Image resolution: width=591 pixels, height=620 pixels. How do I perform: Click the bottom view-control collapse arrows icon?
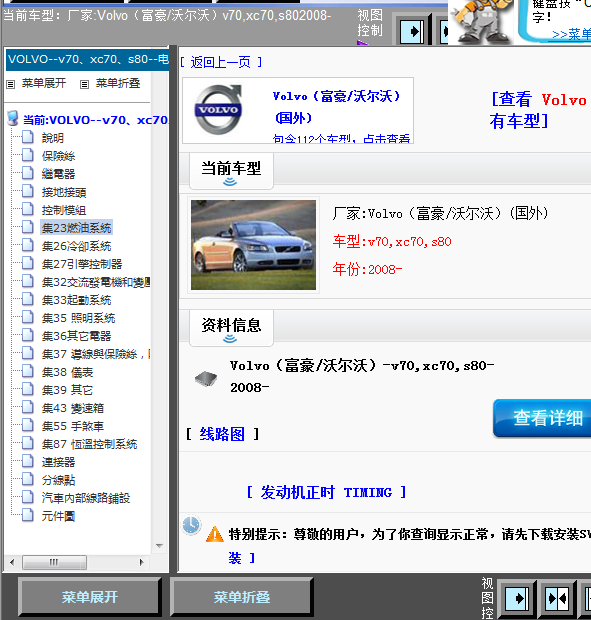pos(557,598)
